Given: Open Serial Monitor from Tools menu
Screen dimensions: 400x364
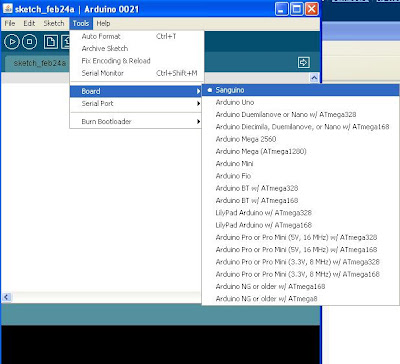Looking at the screenshot, I should point(137,73).
